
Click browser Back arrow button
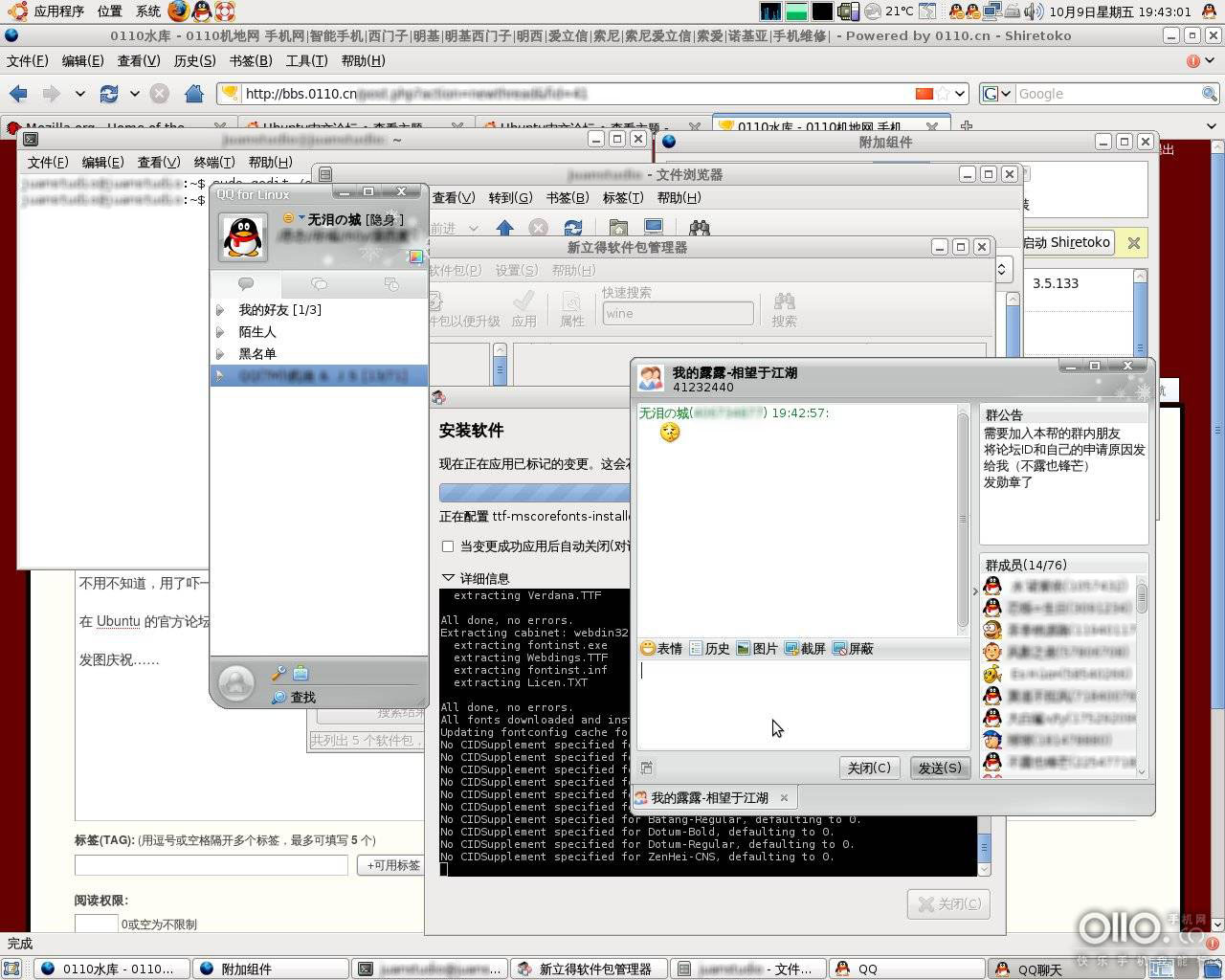tap(18, 94)
